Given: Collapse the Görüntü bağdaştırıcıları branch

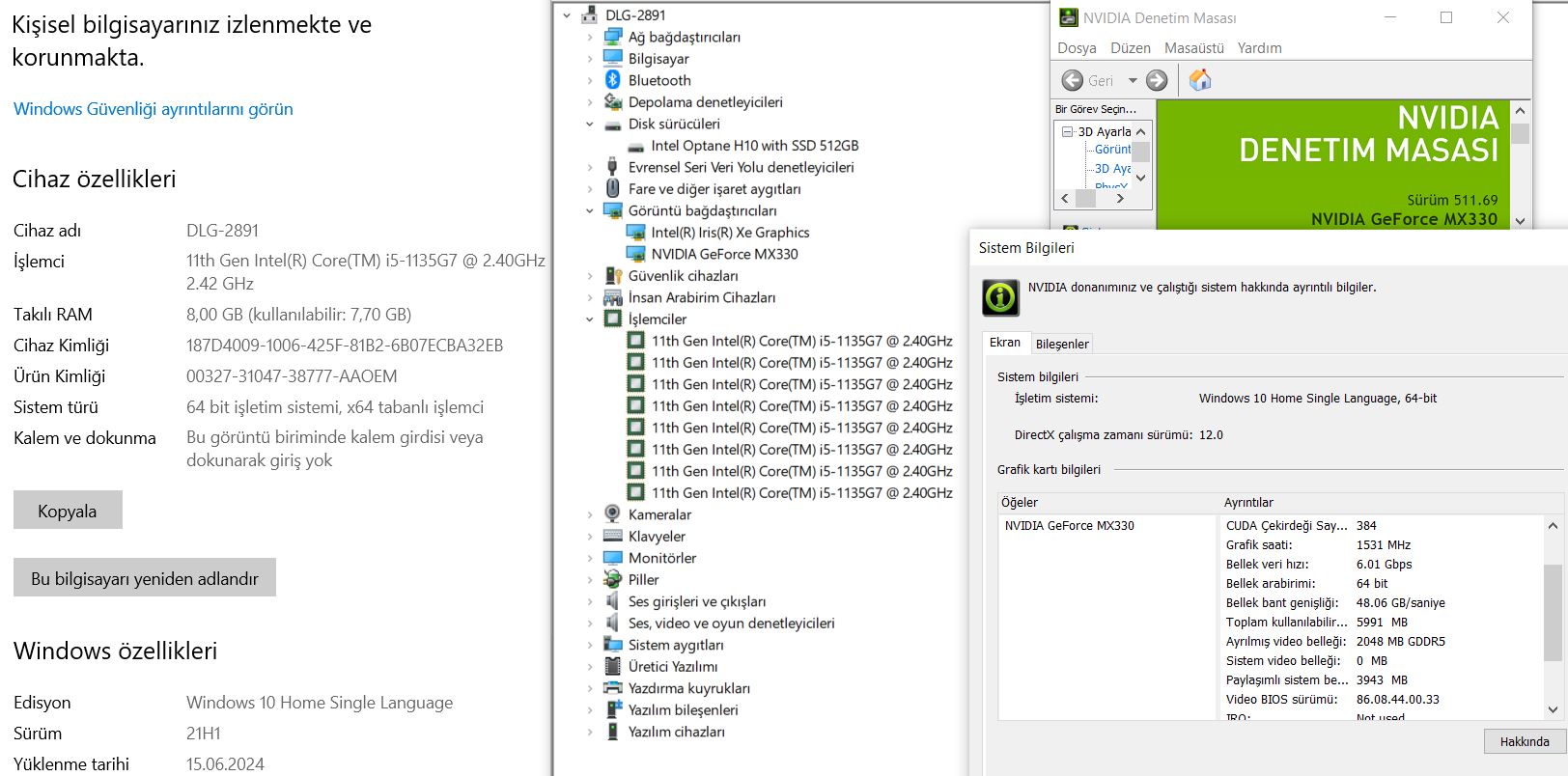Looking at the screenshot, I should click(x=589, y=210).
